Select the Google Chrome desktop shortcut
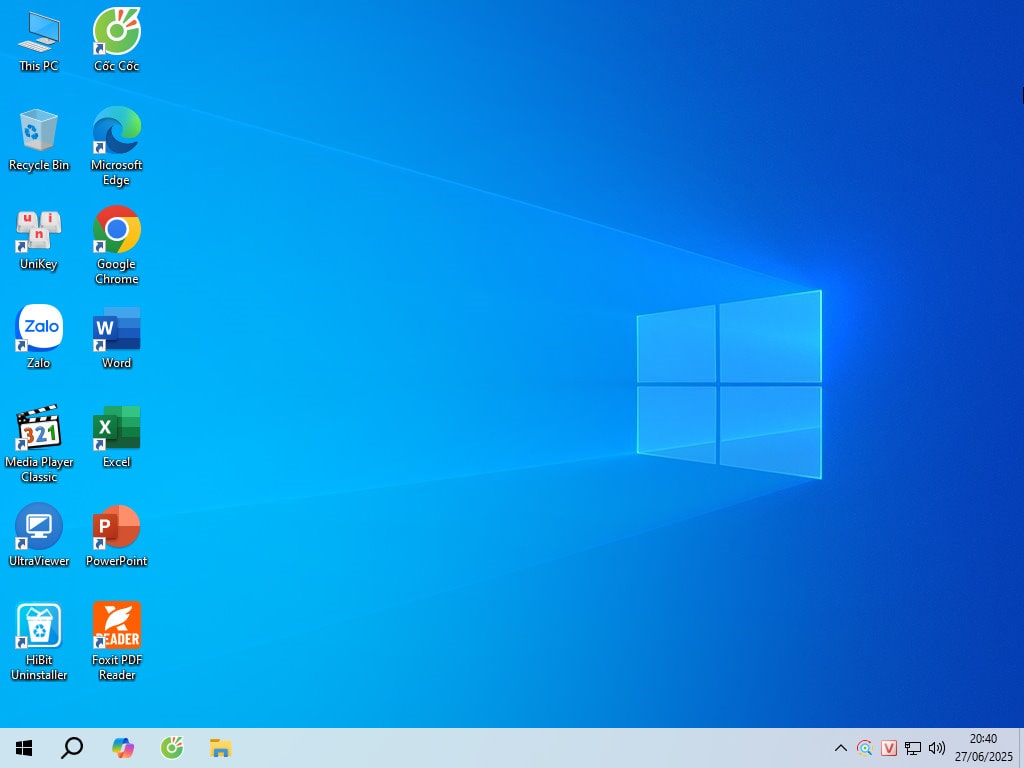 point(117,231)
